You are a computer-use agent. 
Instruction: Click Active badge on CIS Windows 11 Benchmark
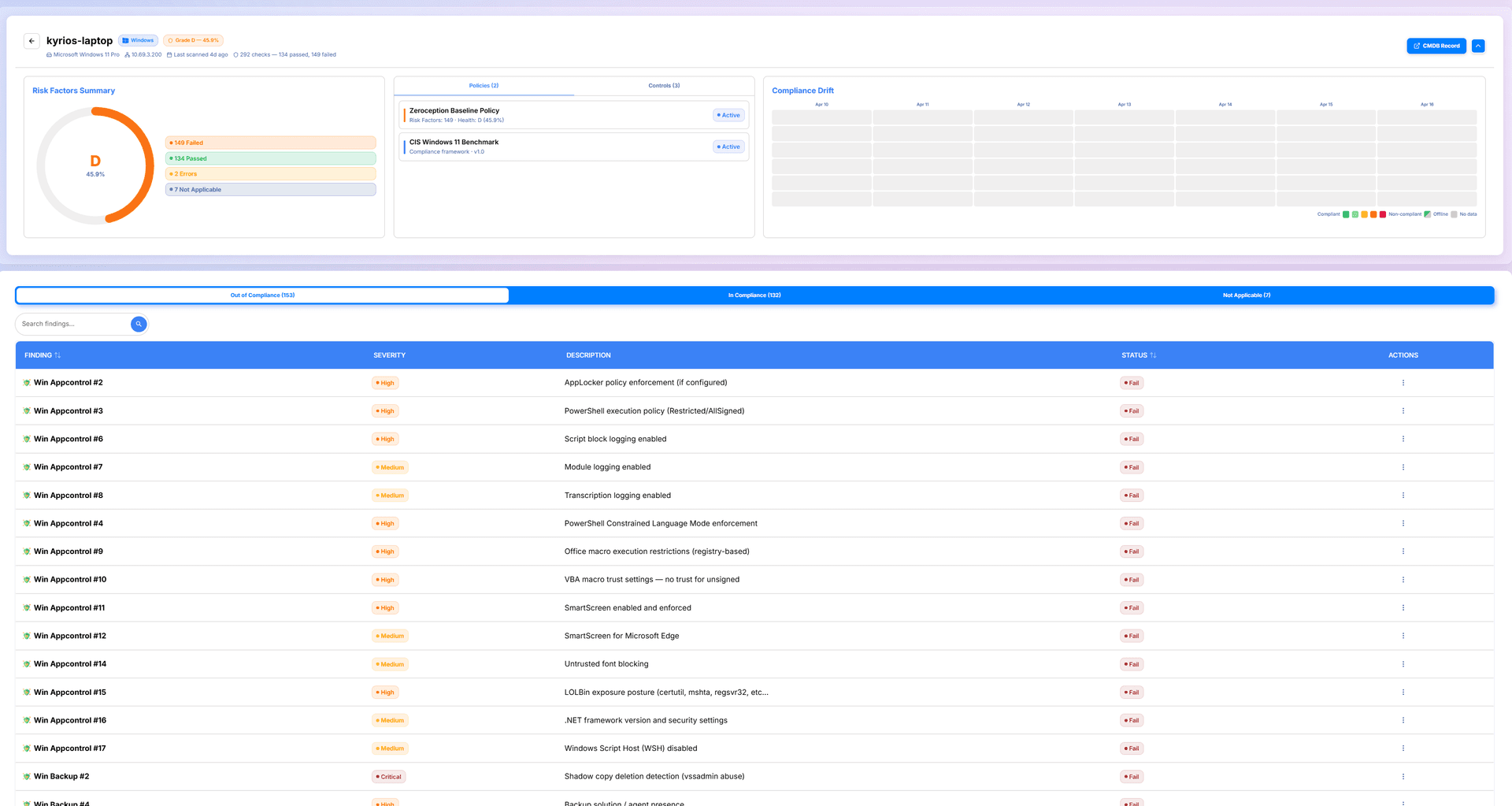(728, 147)
